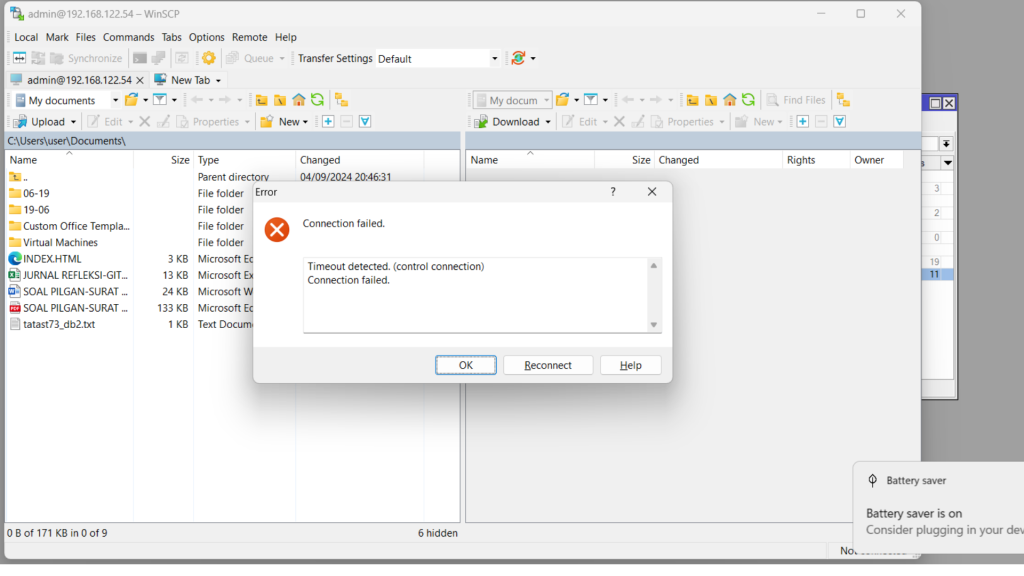Open the Preferences gear icon in toolbar

(x=209, y=58)
